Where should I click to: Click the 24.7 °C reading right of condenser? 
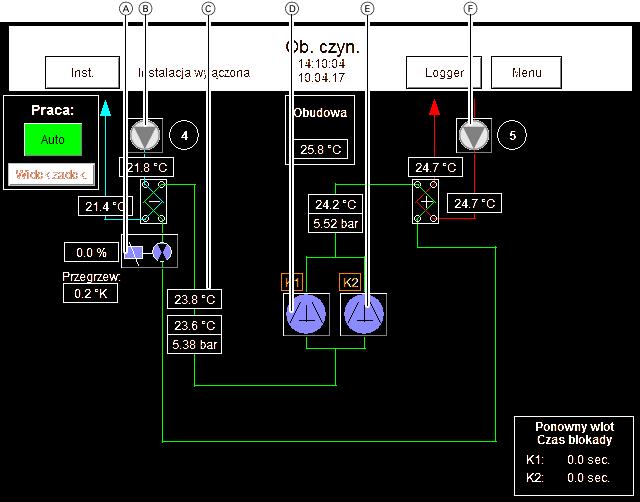tap(475, 203)
